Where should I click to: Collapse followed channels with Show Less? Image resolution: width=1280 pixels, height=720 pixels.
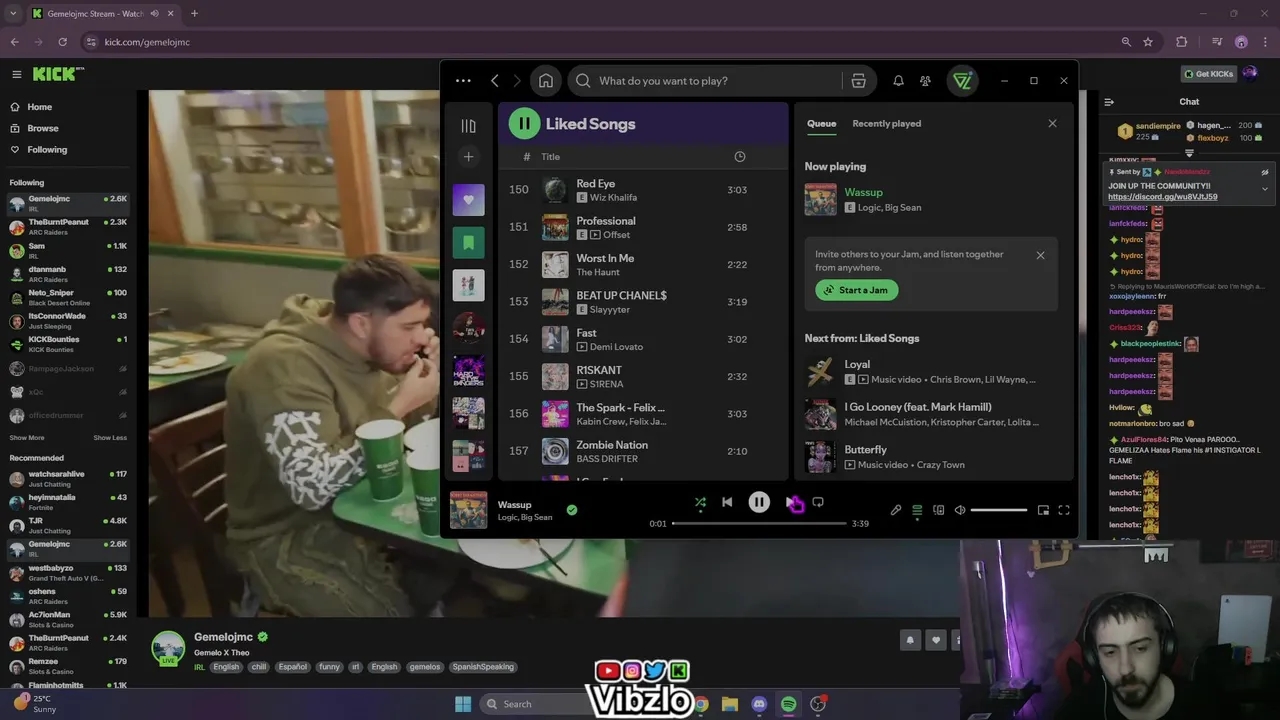(x=110, y=437)
